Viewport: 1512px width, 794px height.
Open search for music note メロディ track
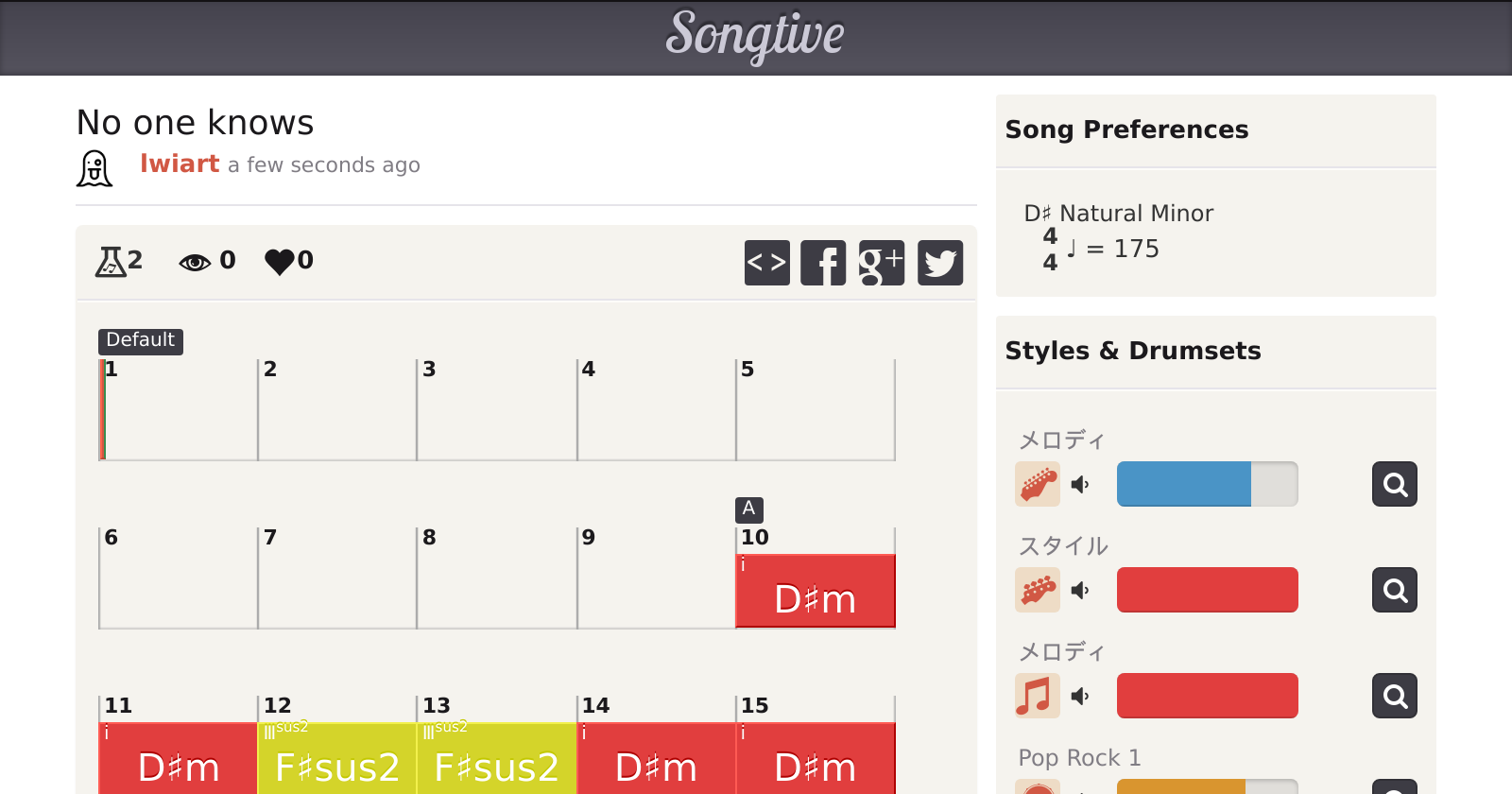(x=1394, y=696)
